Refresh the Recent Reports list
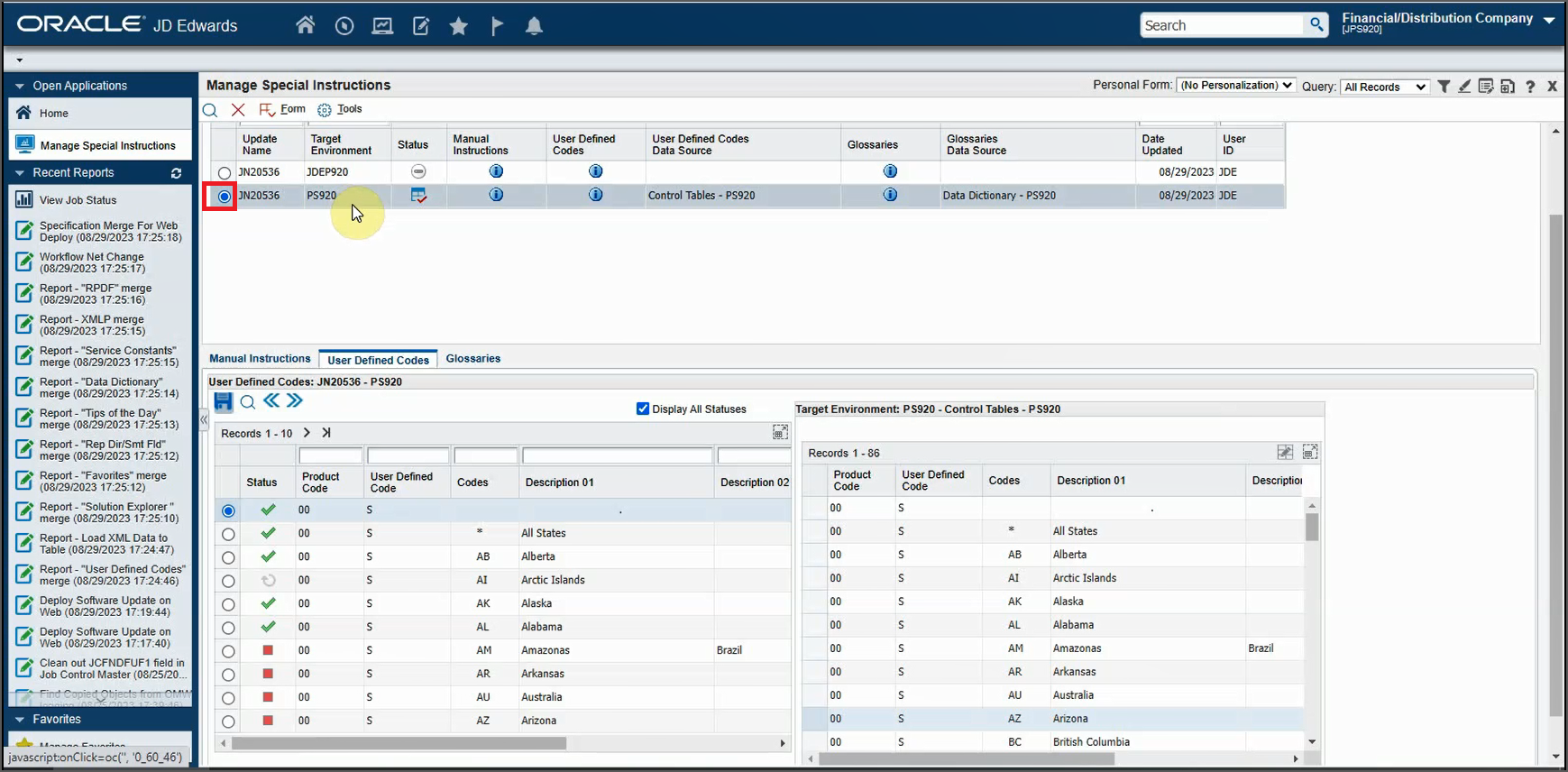Screen dimensions: 1568x772 (177, 173)
